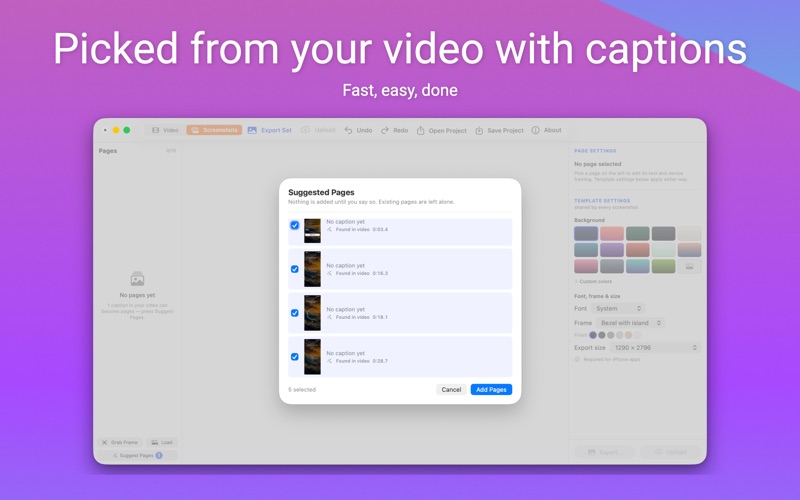This screenshot has height=500, width=800.
Task: Toggle the checkbox for the 0:18.1 page
Action: [294, 313]
